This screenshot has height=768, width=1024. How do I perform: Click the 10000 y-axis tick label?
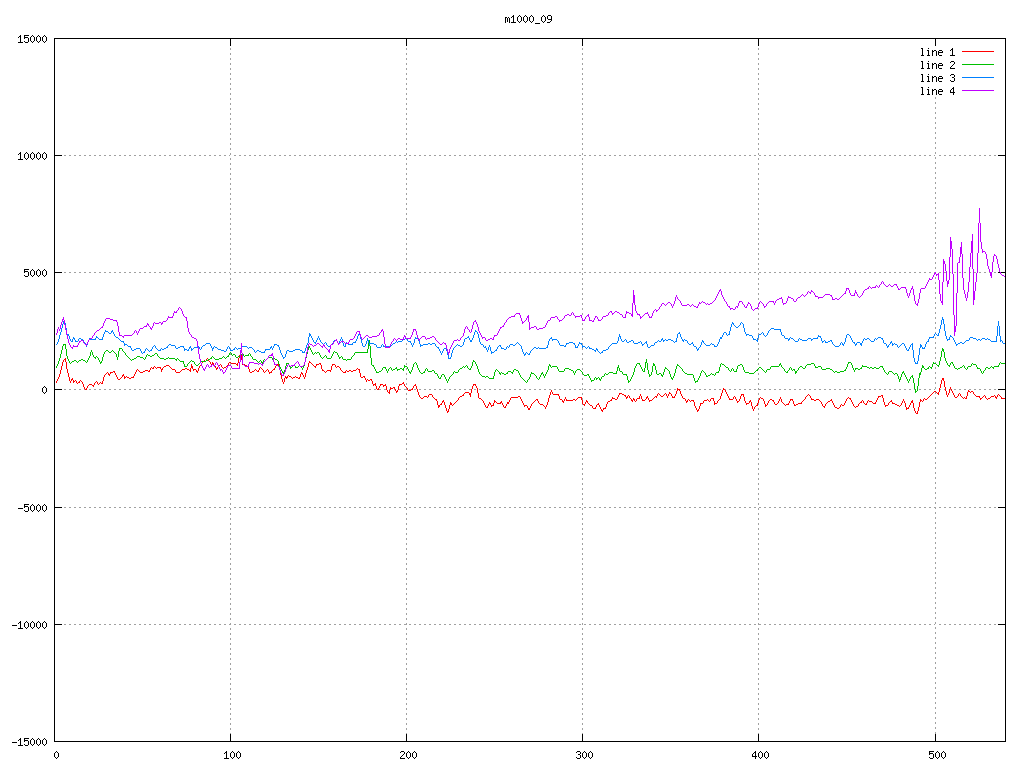click(x=32, y=156)
